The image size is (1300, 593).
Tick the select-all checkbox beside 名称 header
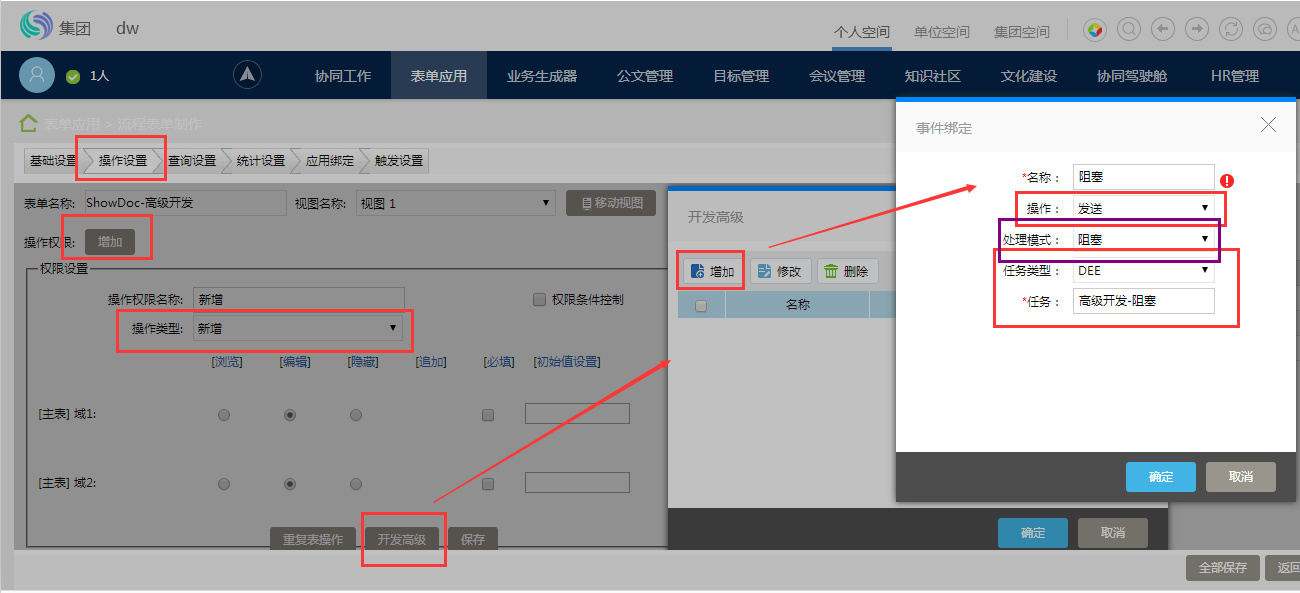coord(701,306)
